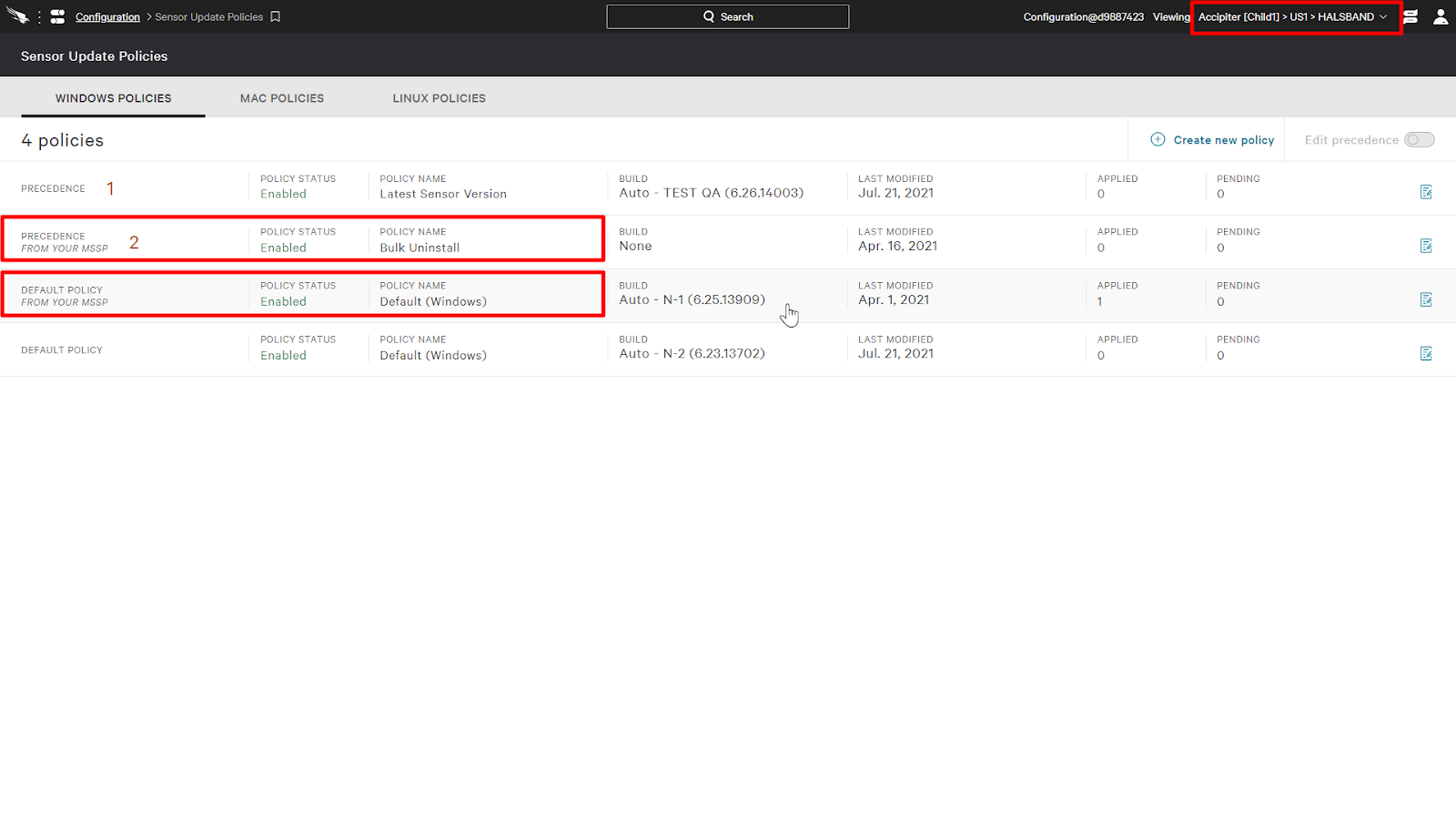This screenshot has width=1456, height=819.
Task: Open the vertical dots menu beside the logo
Action: [39, 17]
